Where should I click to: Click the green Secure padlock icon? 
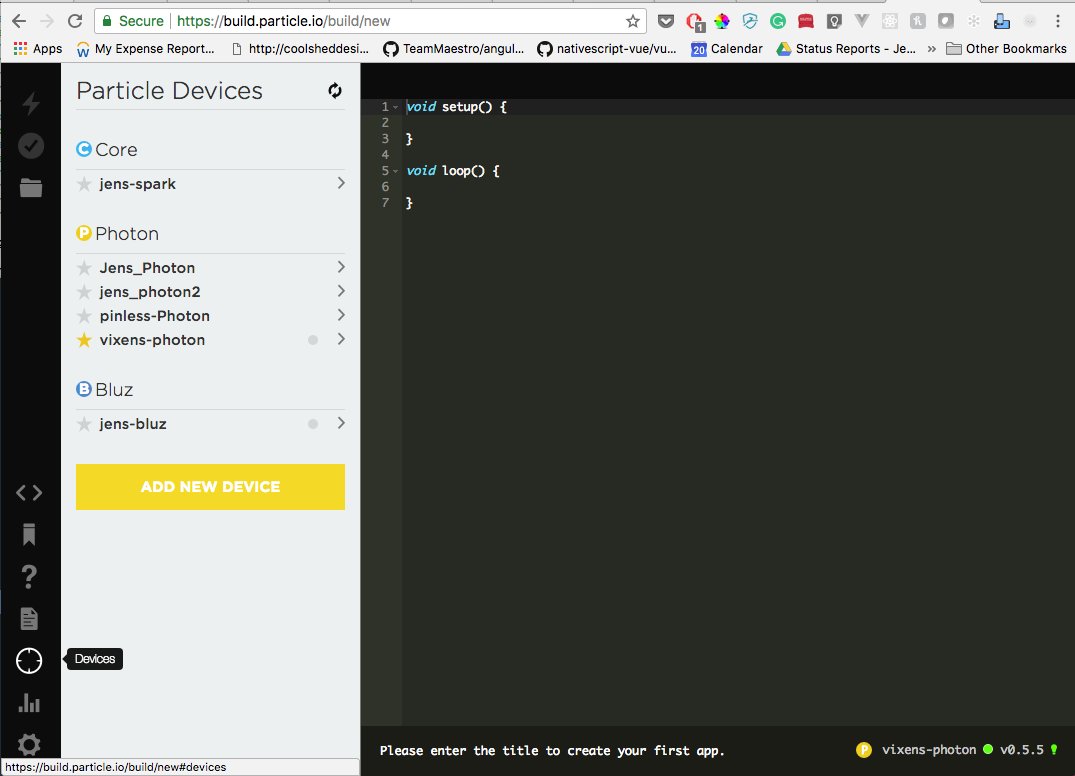coord(107,21)
